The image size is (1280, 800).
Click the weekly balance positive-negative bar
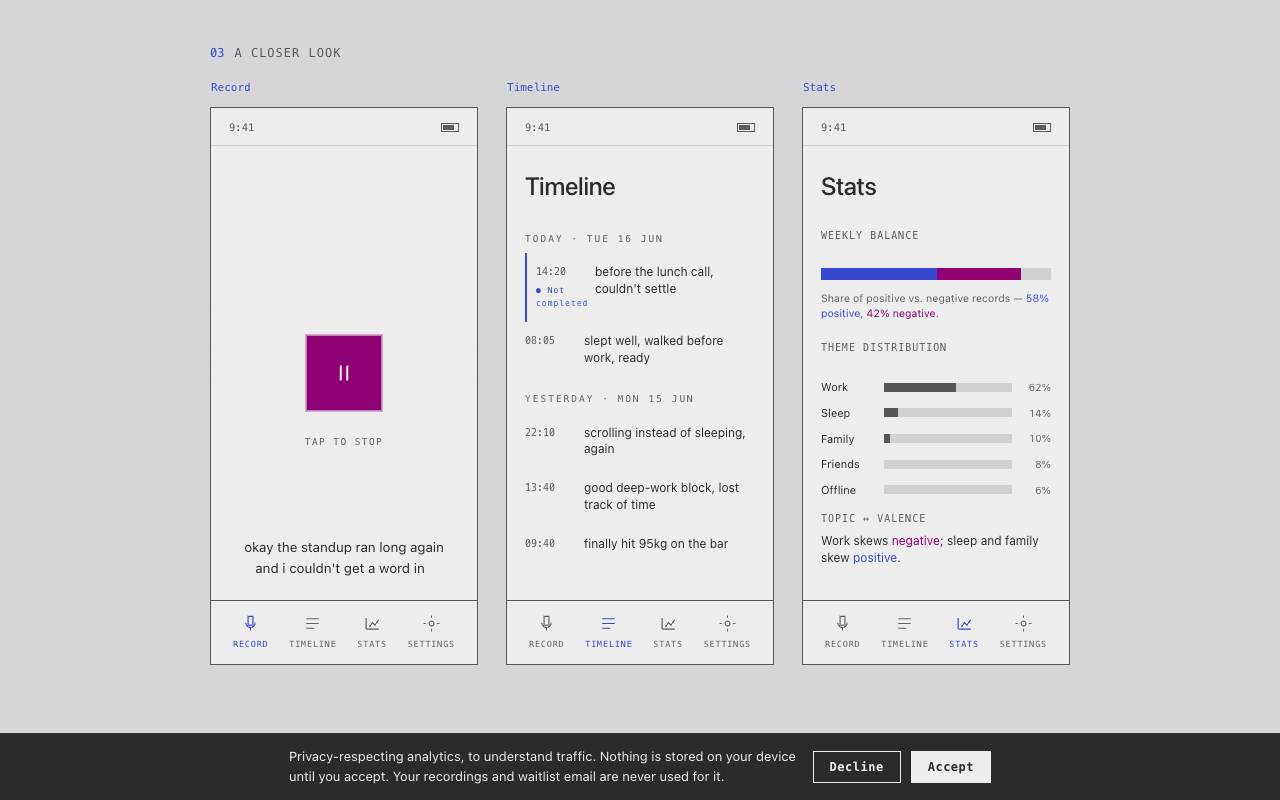936,274
